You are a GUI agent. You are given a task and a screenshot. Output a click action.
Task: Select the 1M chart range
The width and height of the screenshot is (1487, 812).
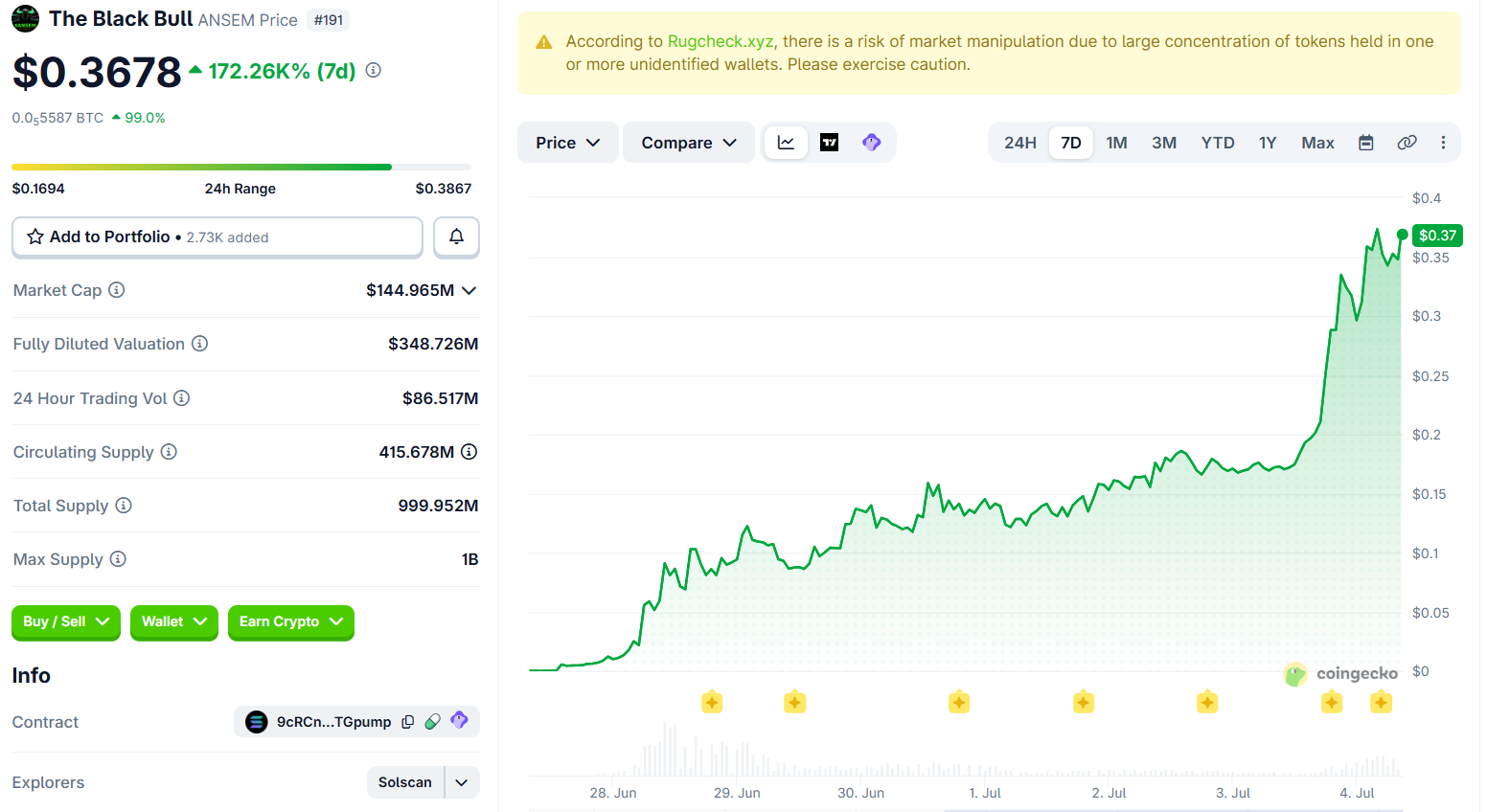coord(1116,143)
